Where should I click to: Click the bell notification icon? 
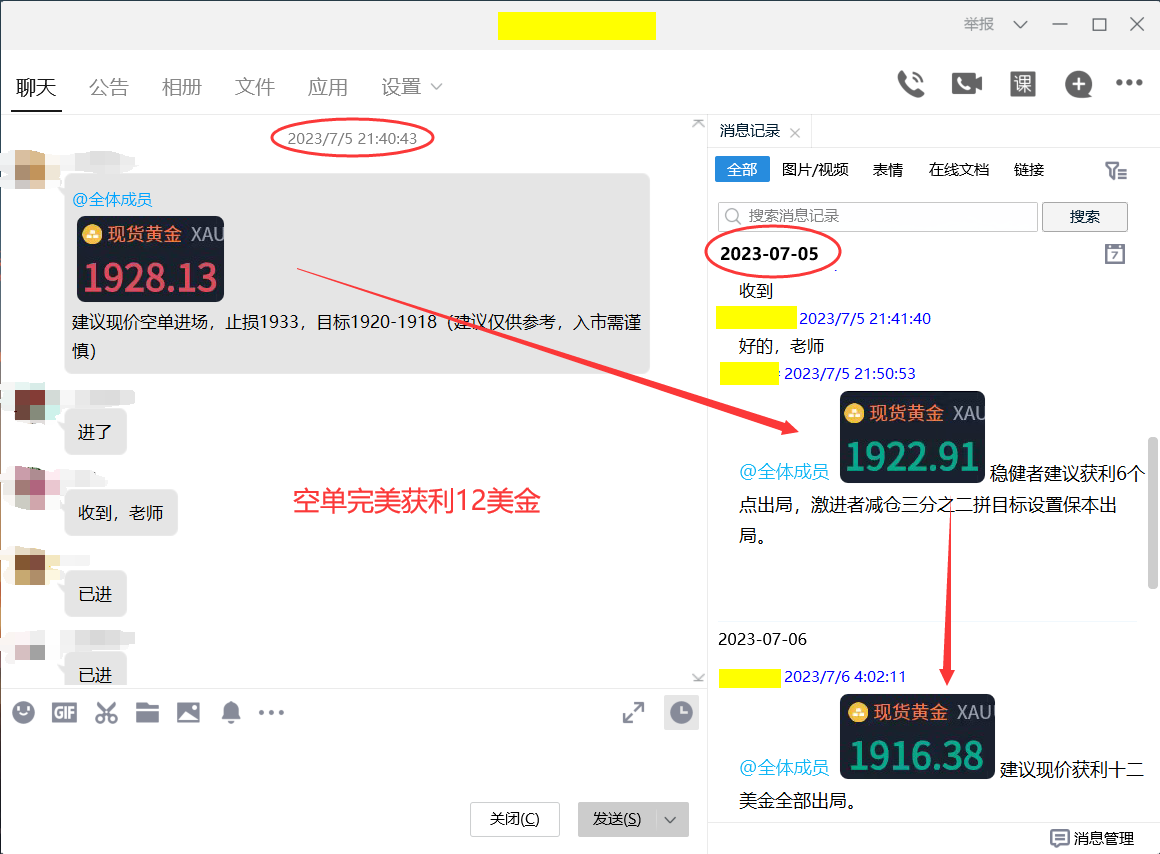pyautogui.click(x=231, y=713)
